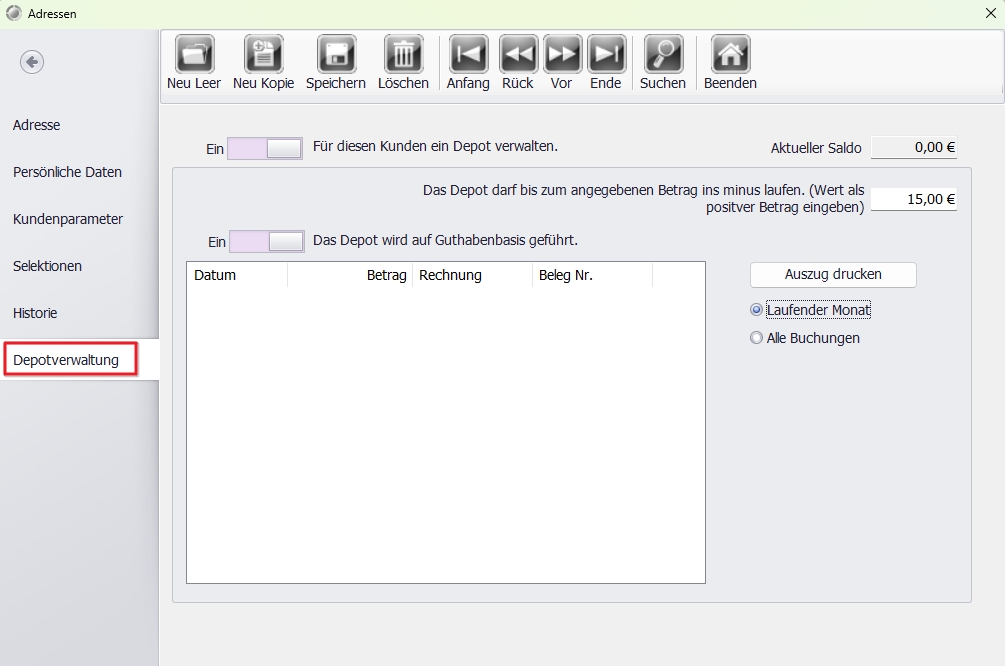Click the Beleg Nr. column header
1005x666 pixels.
[592, 275]
